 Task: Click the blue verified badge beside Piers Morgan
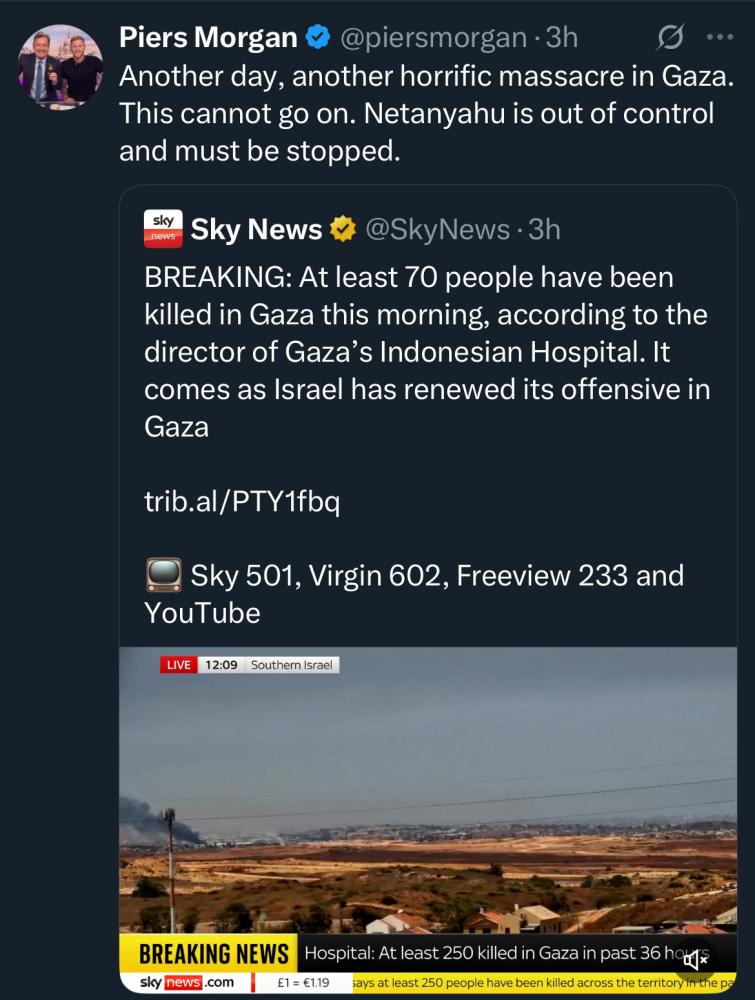pos(318,38)
